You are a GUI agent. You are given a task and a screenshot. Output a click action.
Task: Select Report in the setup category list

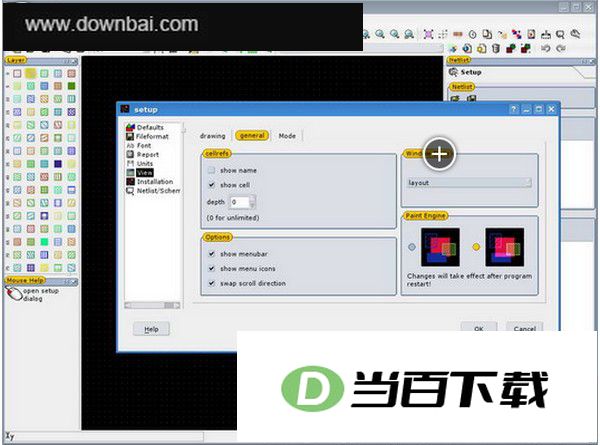click(143, 154)
